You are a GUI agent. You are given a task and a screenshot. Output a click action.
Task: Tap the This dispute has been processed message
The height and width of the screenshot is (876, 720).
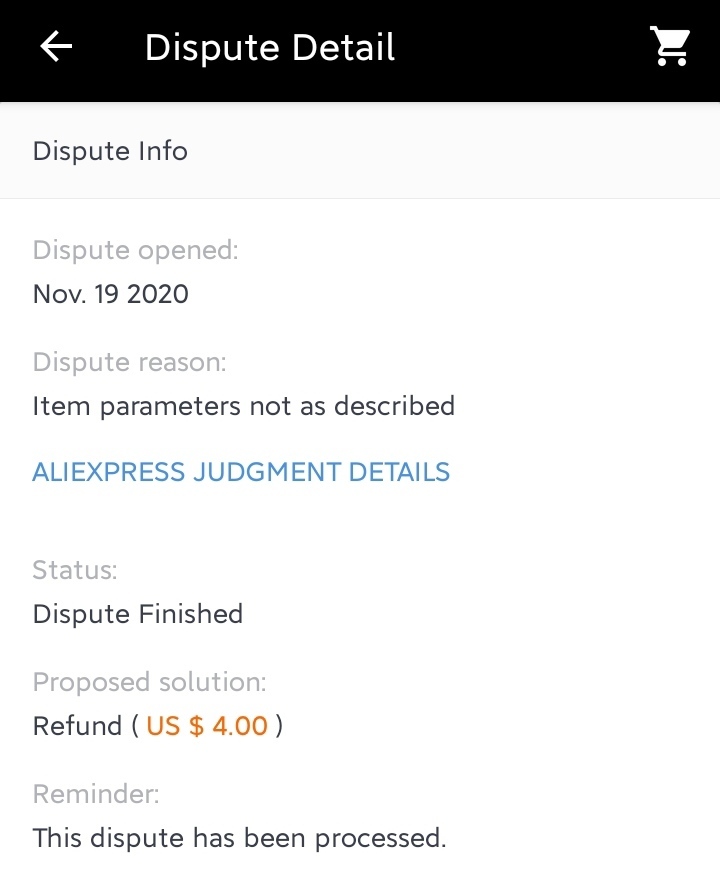(239, 838)
